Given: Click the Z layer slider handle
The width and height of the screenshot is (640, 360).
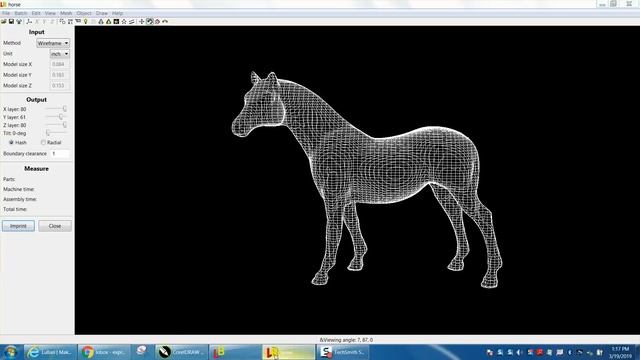Looking at the screenshot, I should pyautogui.click(x=64, y=125).
